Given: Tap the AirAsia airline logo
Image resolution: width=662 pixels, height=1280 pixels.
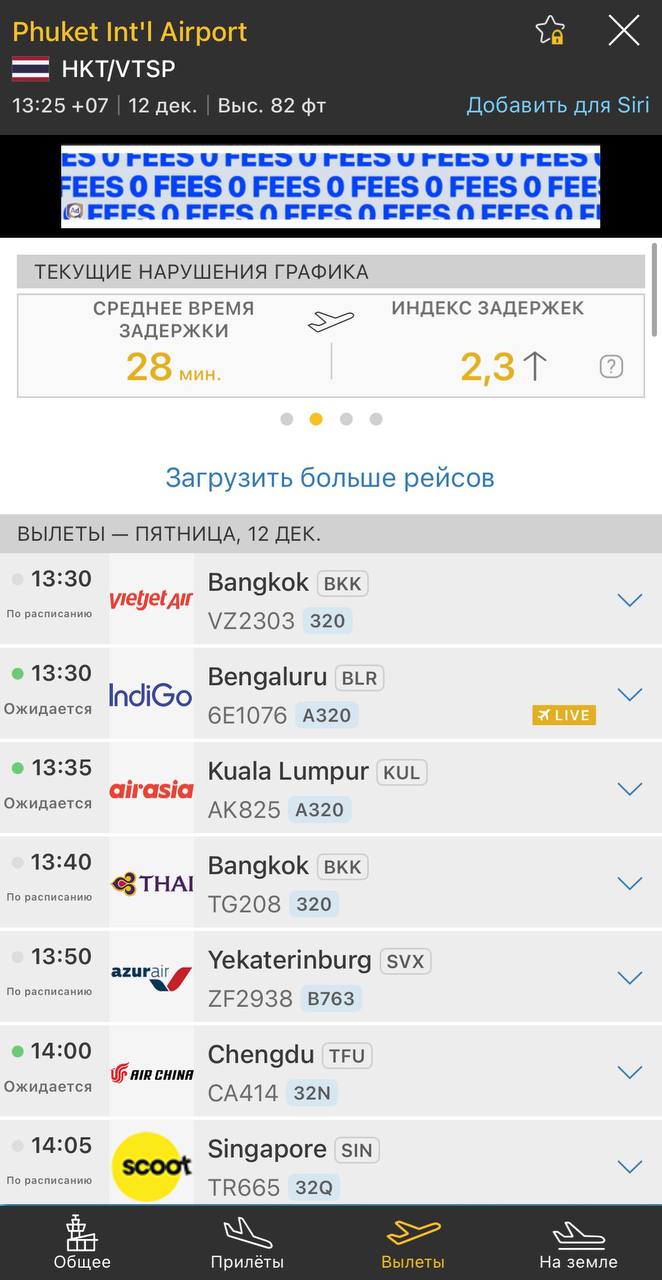Looking at the screenshot, I should 151,789.
